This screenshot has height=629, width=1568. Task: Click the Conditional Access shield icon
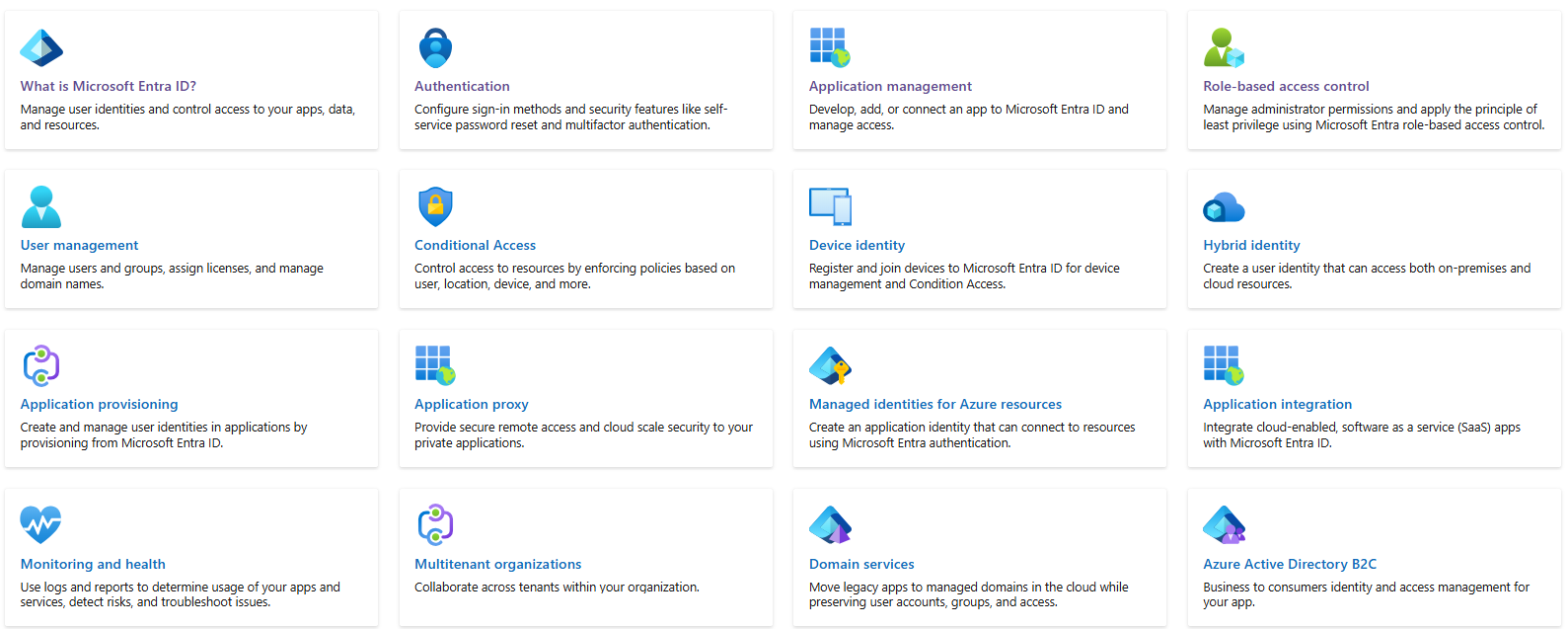[435, 206]
